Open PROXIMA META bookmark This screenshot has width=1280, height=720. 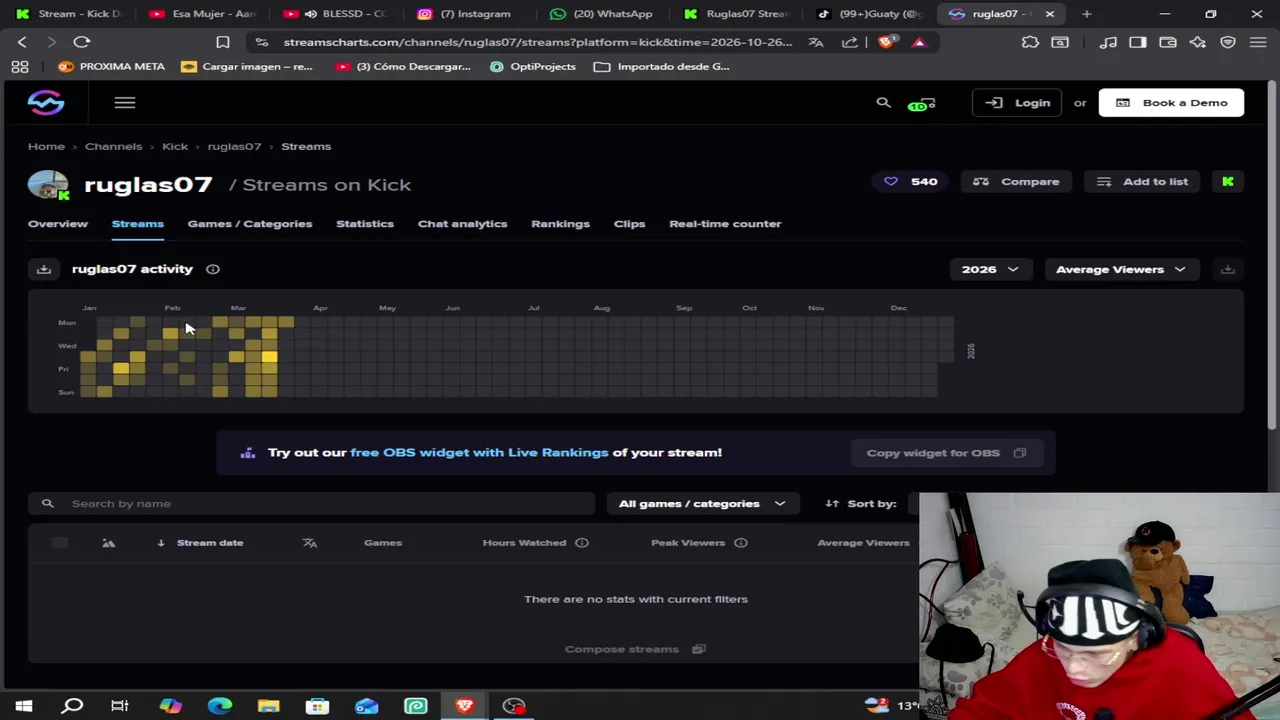[111, 66]
